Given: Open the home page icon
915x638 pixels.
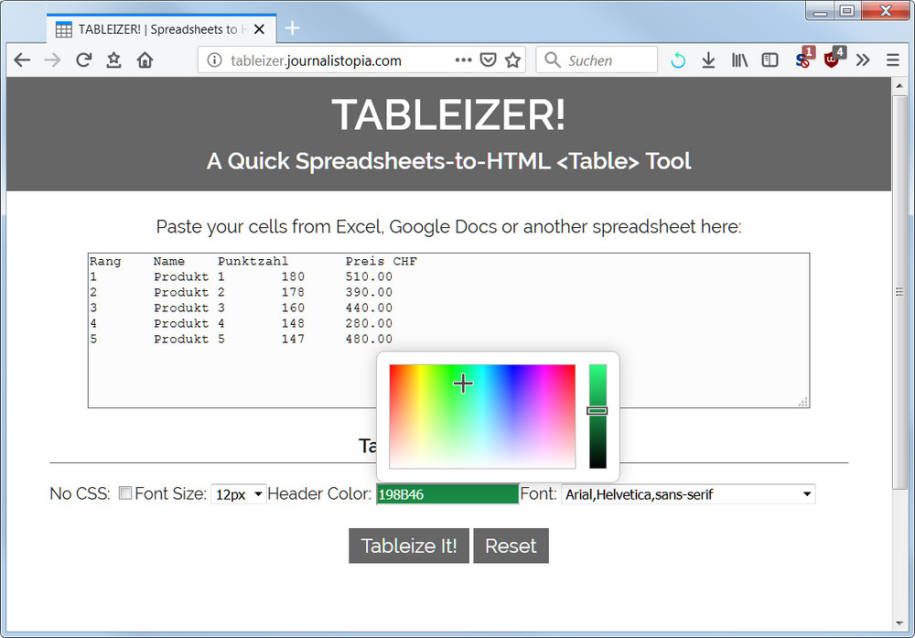Looking at the screenshot, I should pos(145,60).
